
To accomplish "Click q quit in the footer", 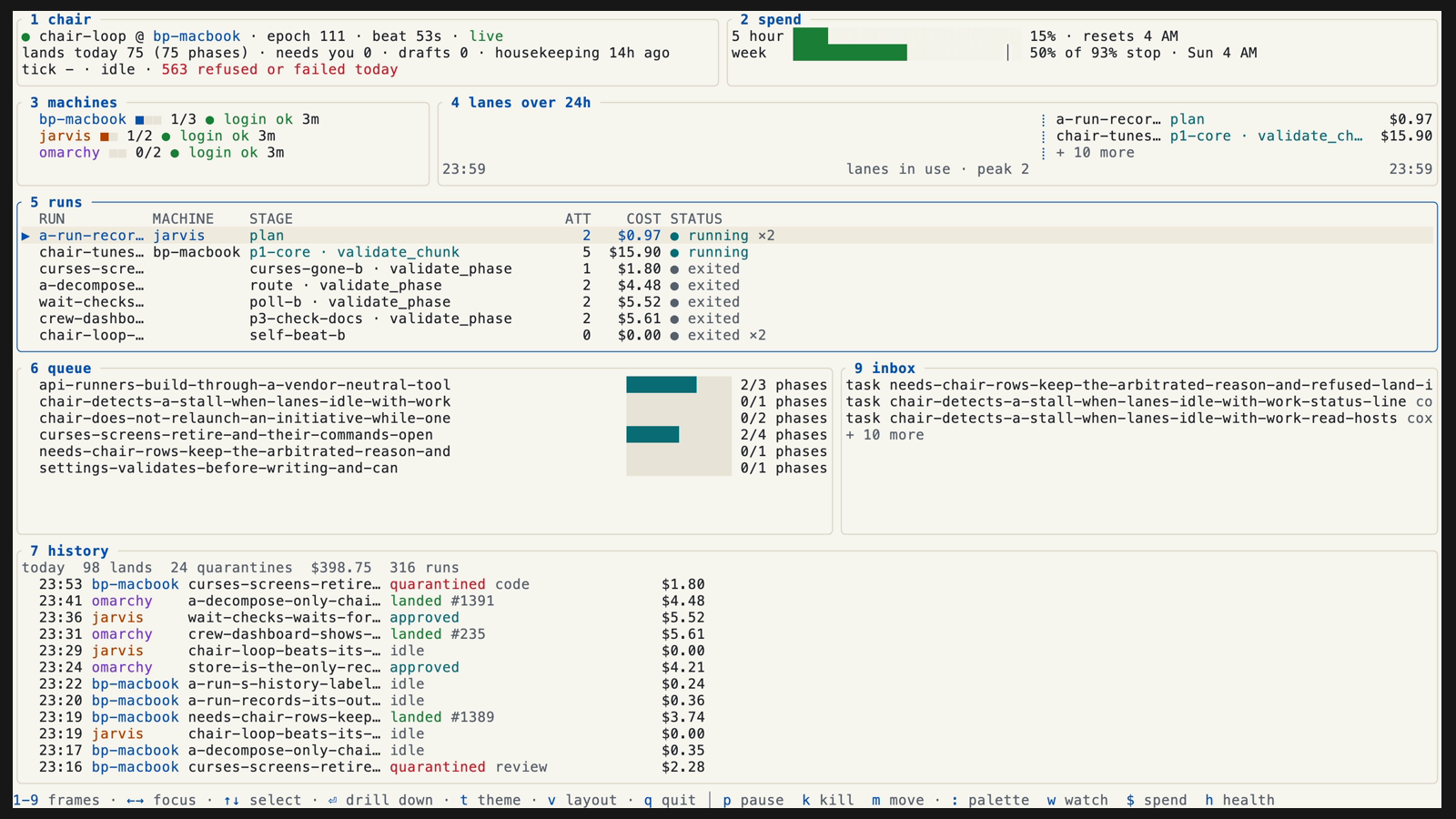I will 670,800.
